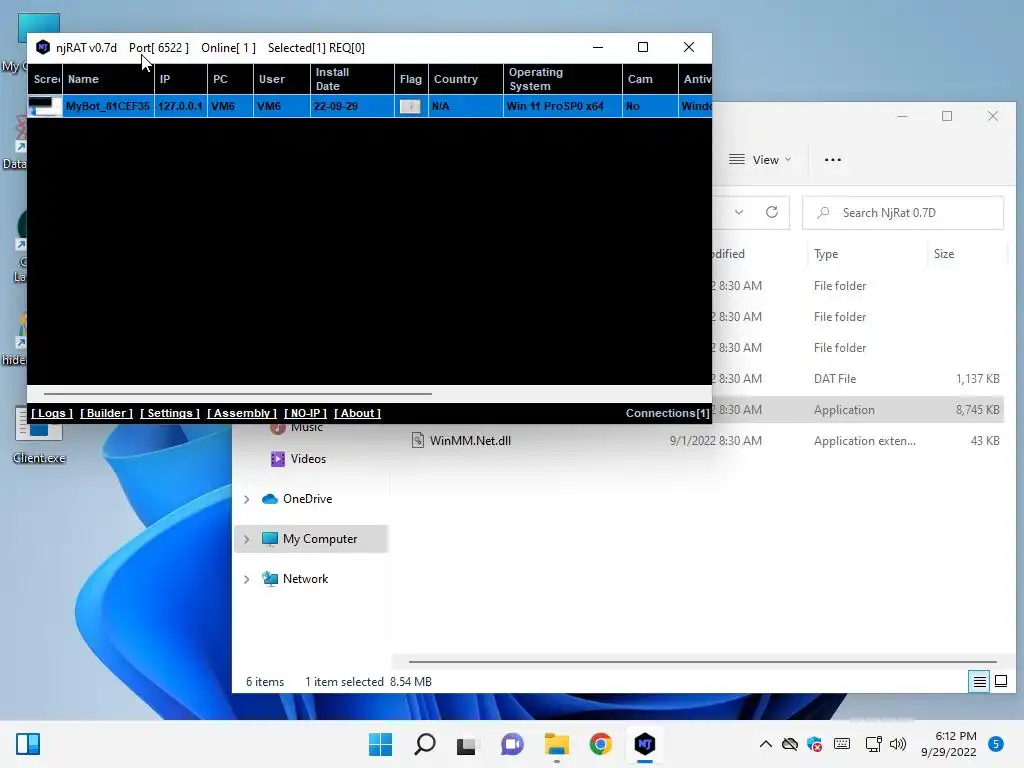Click the OneDrive cloud icon in sidebar
The width and height of the screenshot is (1024, 768).
pyautogui.click(x=270, y=499)
